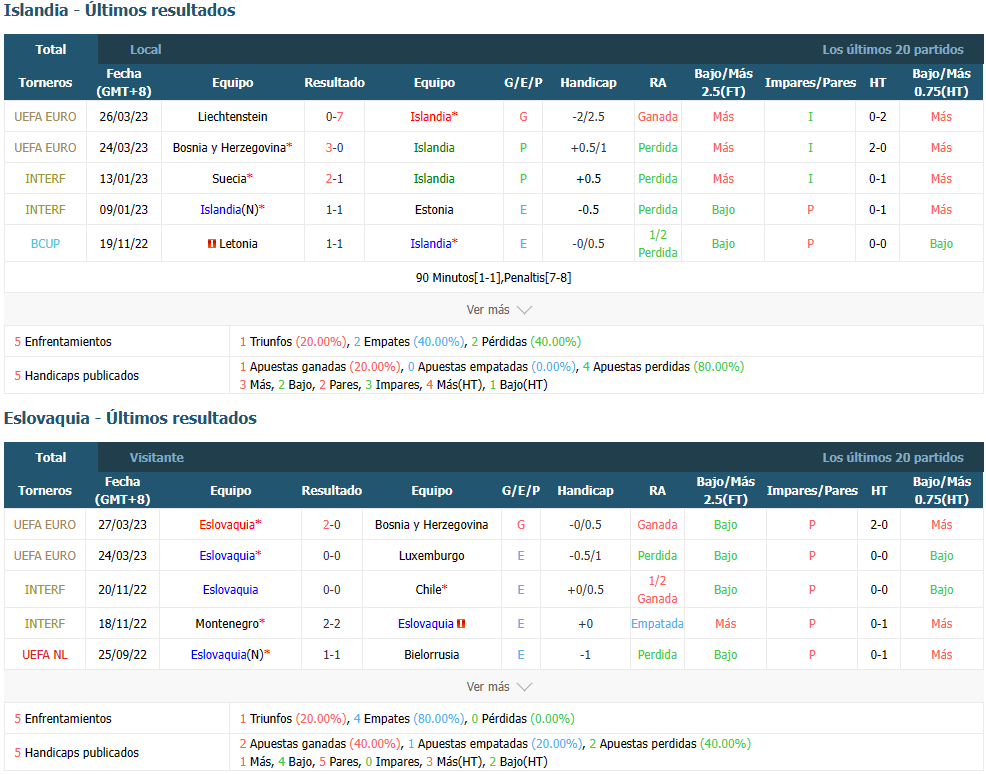Screen dimensions: 986x774
Task: Open Letonia team link
Action: pyautogui.click(x=238, y=243)
